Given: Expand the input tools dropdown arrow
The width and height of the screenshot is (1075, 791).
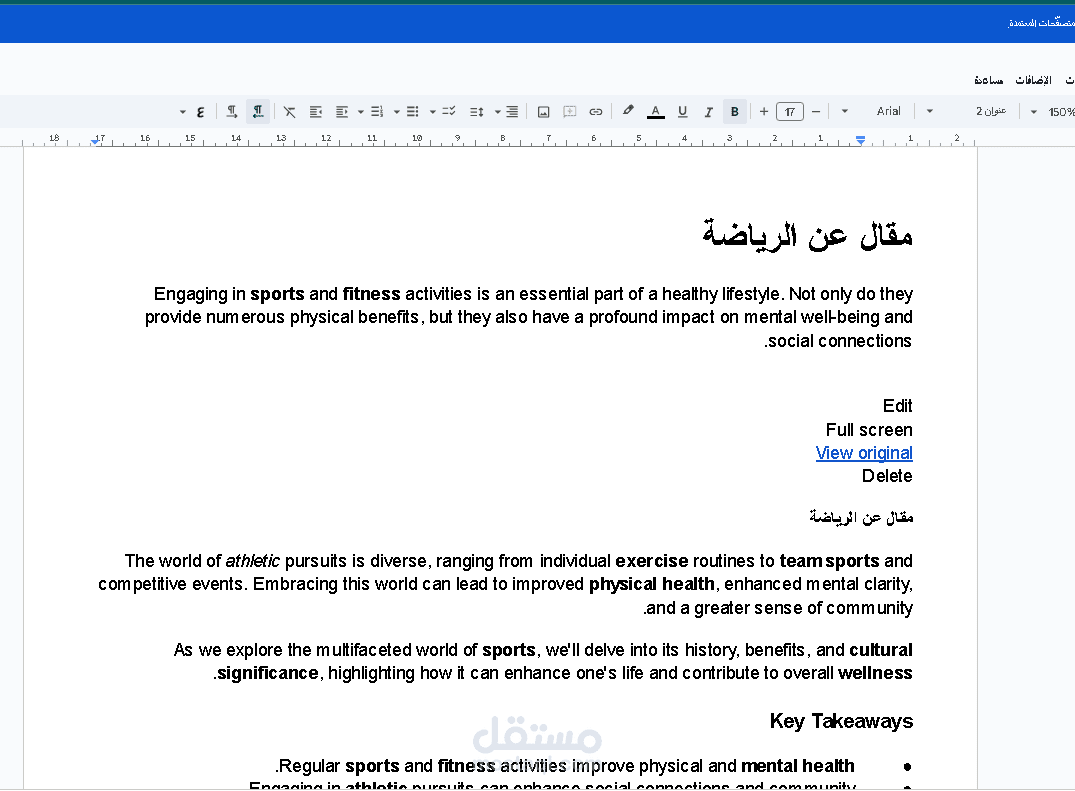Looking at the screenshot, I should tap(182, 112).
